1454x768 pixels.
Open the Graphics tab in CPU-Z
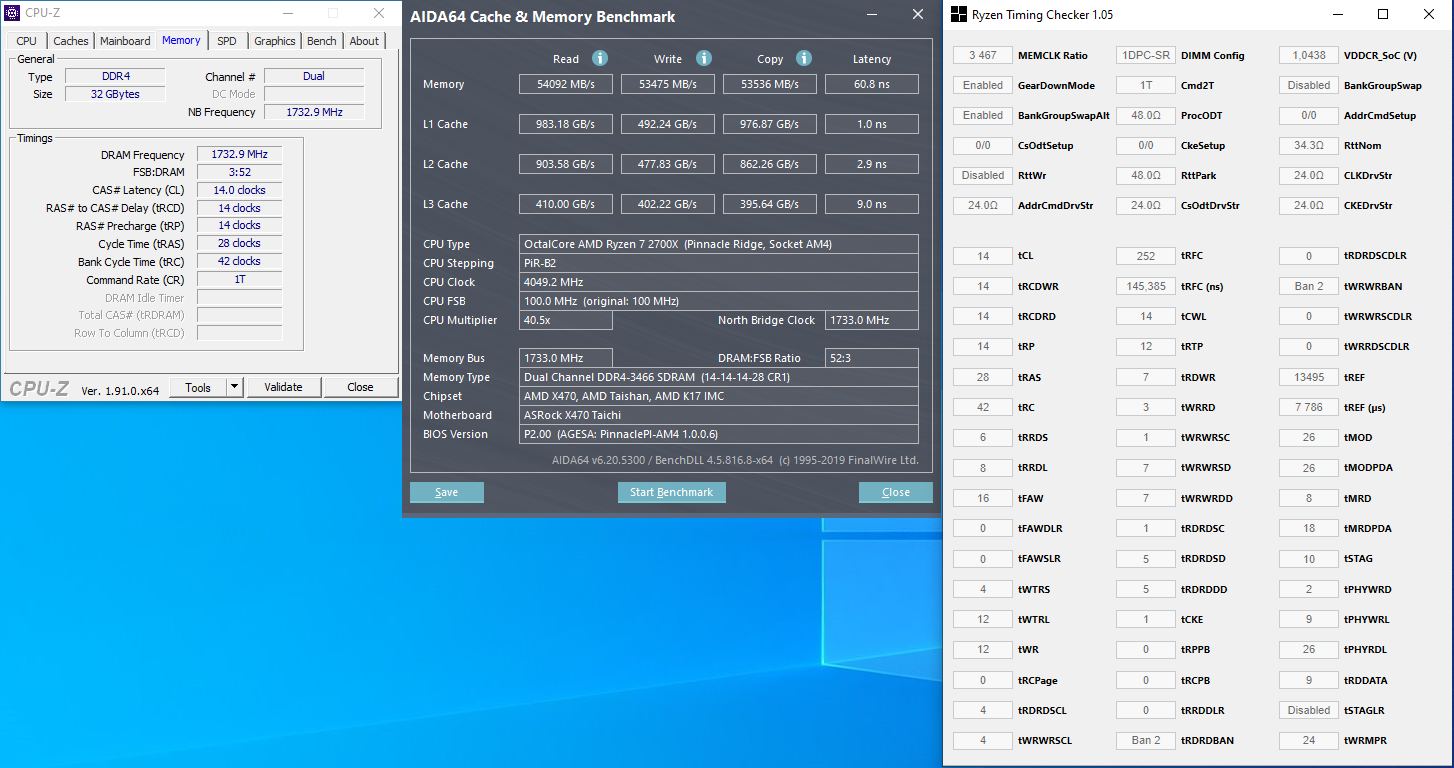click(275, 41)
